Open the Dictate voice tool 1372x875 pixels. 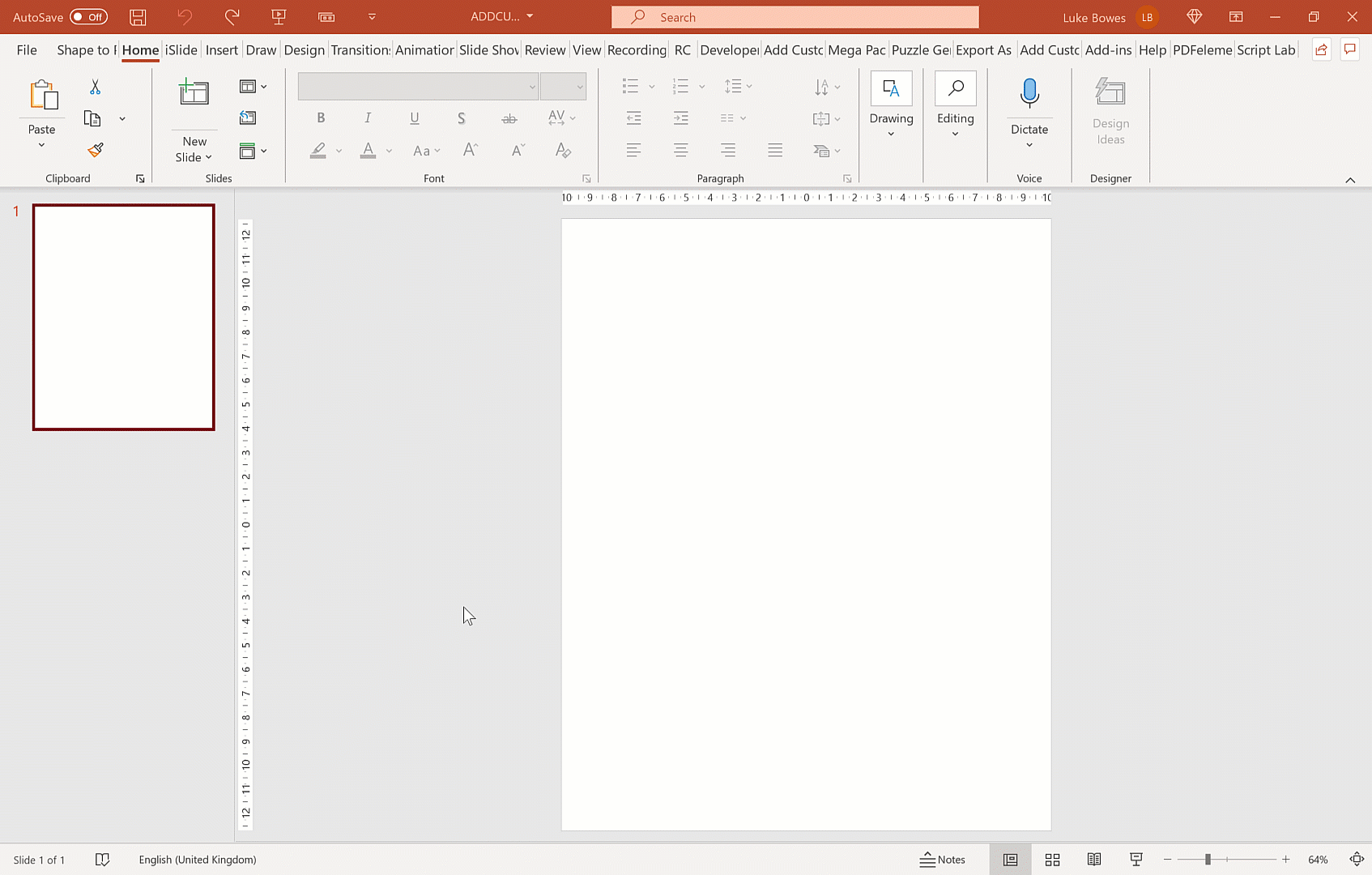(x=1029, y=108)
